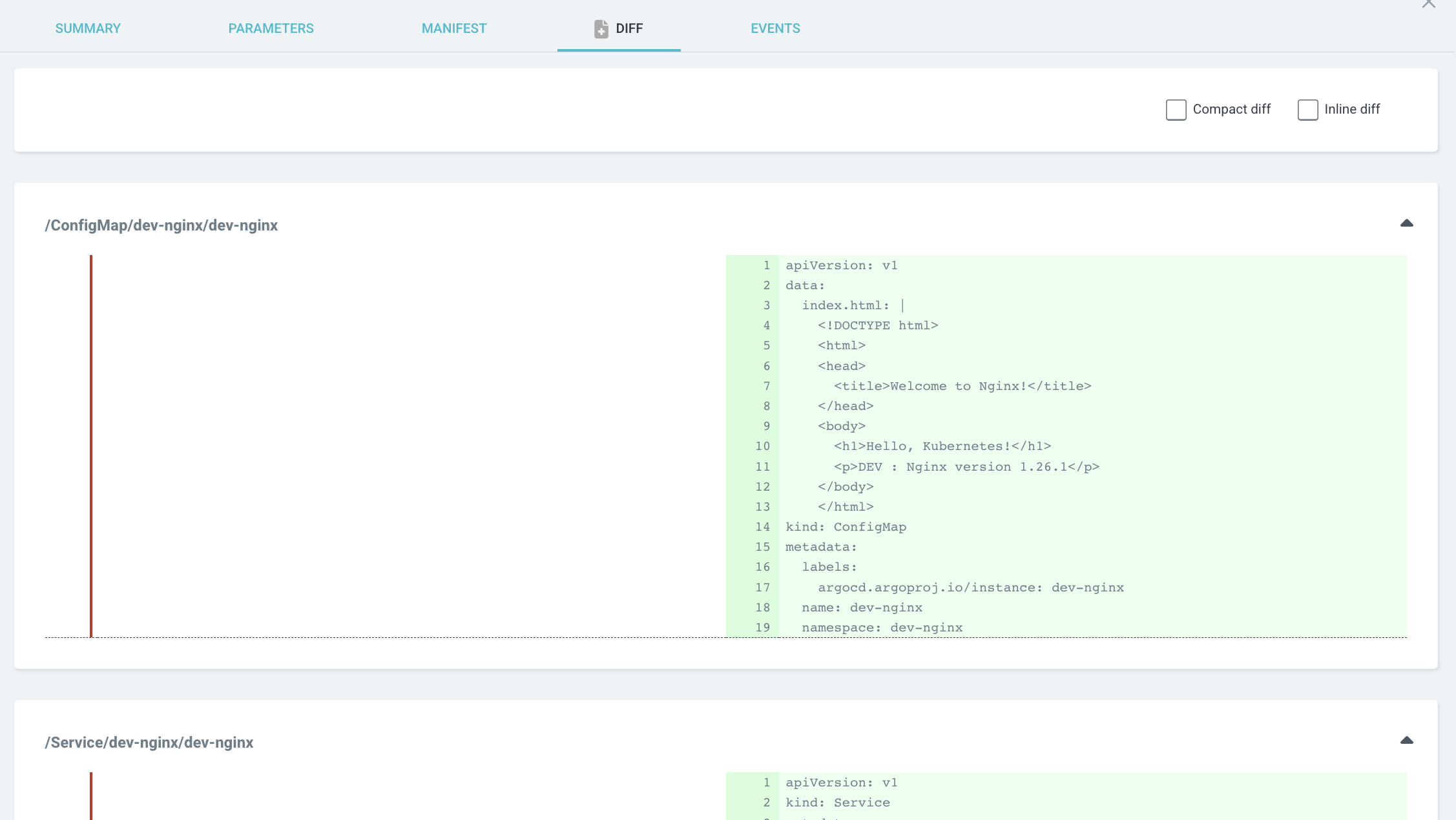Click the /Service/dev-nginx/dev-nginx heading
The width and height of the screenshot is (1456, 820).
(149, 743)
